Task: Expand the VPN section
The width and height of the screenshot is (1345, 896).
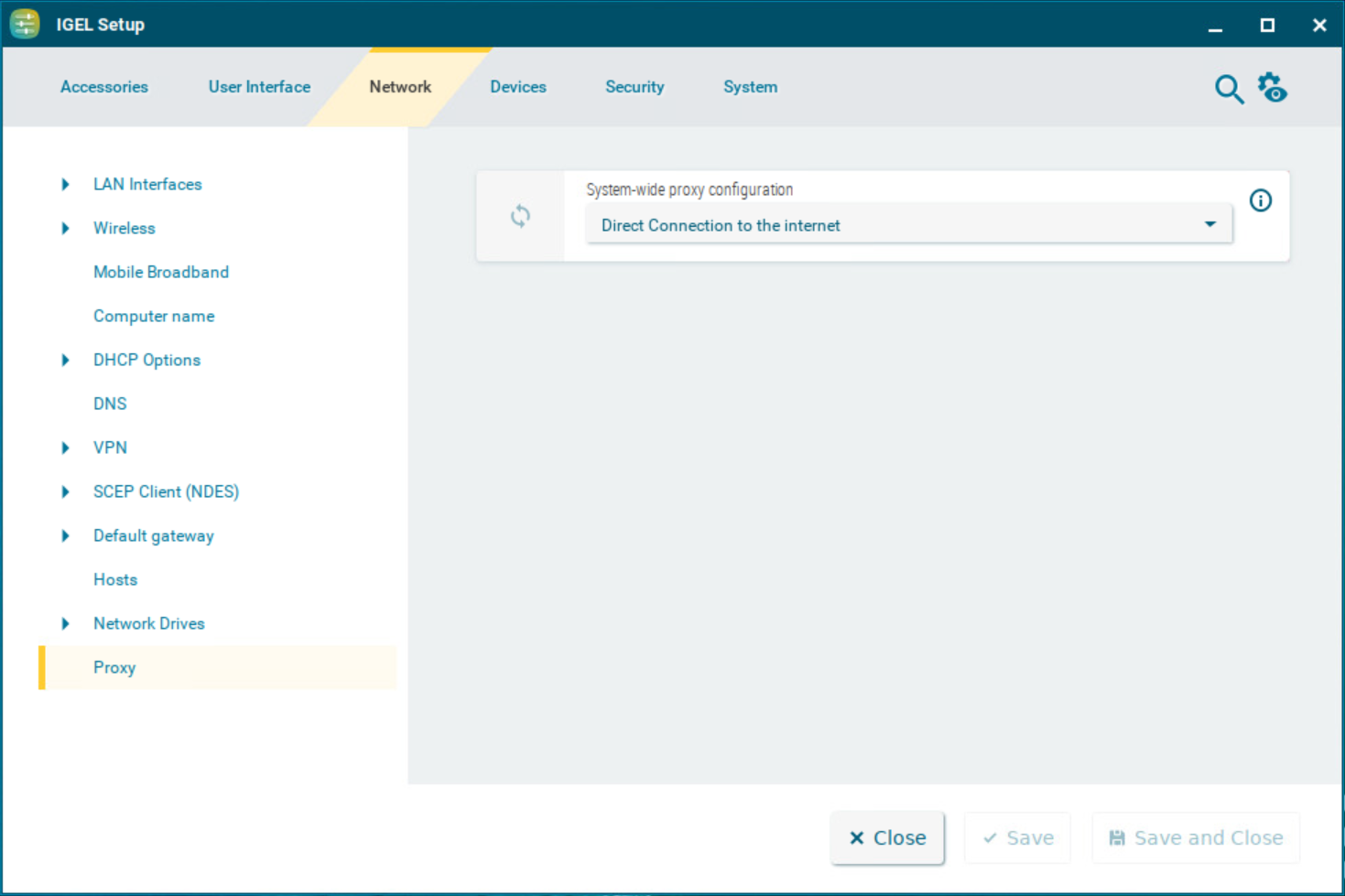Action: pos(65,448)
